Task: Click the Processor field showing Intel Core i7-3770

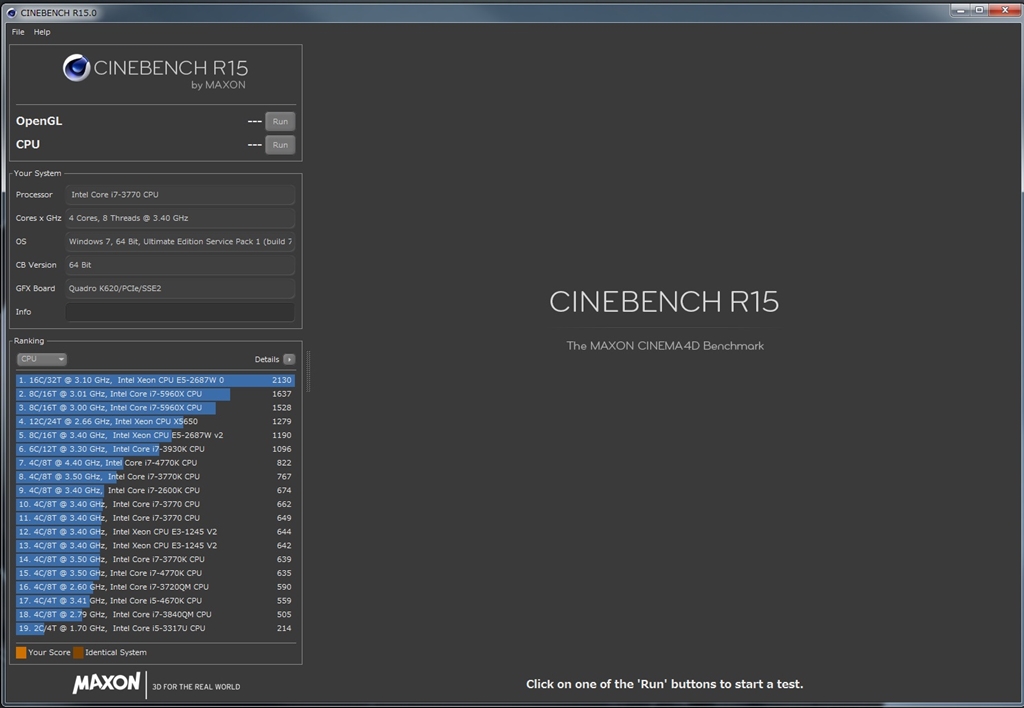Action: 180,194
